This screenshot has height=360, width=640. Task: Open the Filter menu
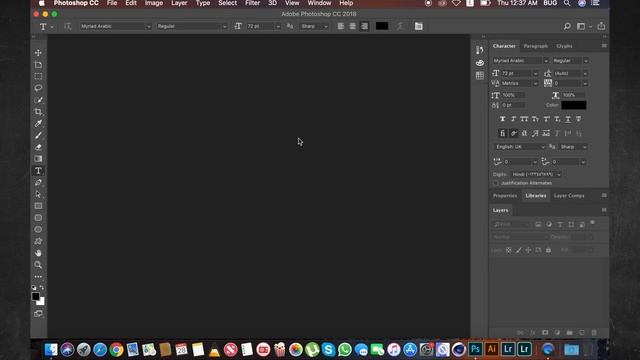point(252,3)
